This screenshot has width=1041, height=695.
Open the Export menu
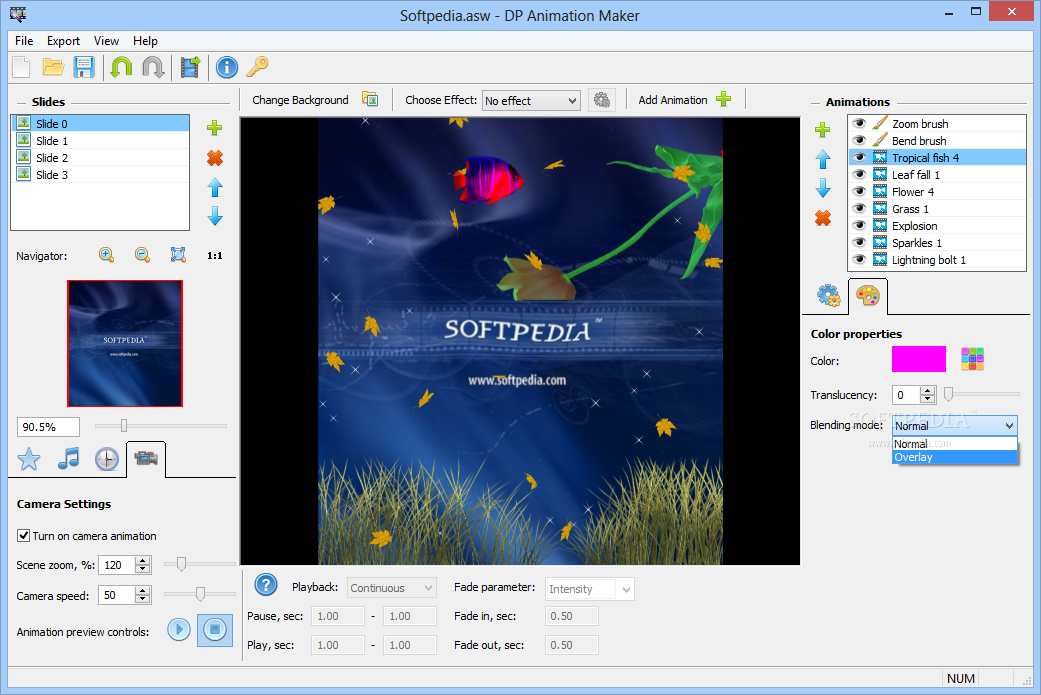click(x=63, y=40)
